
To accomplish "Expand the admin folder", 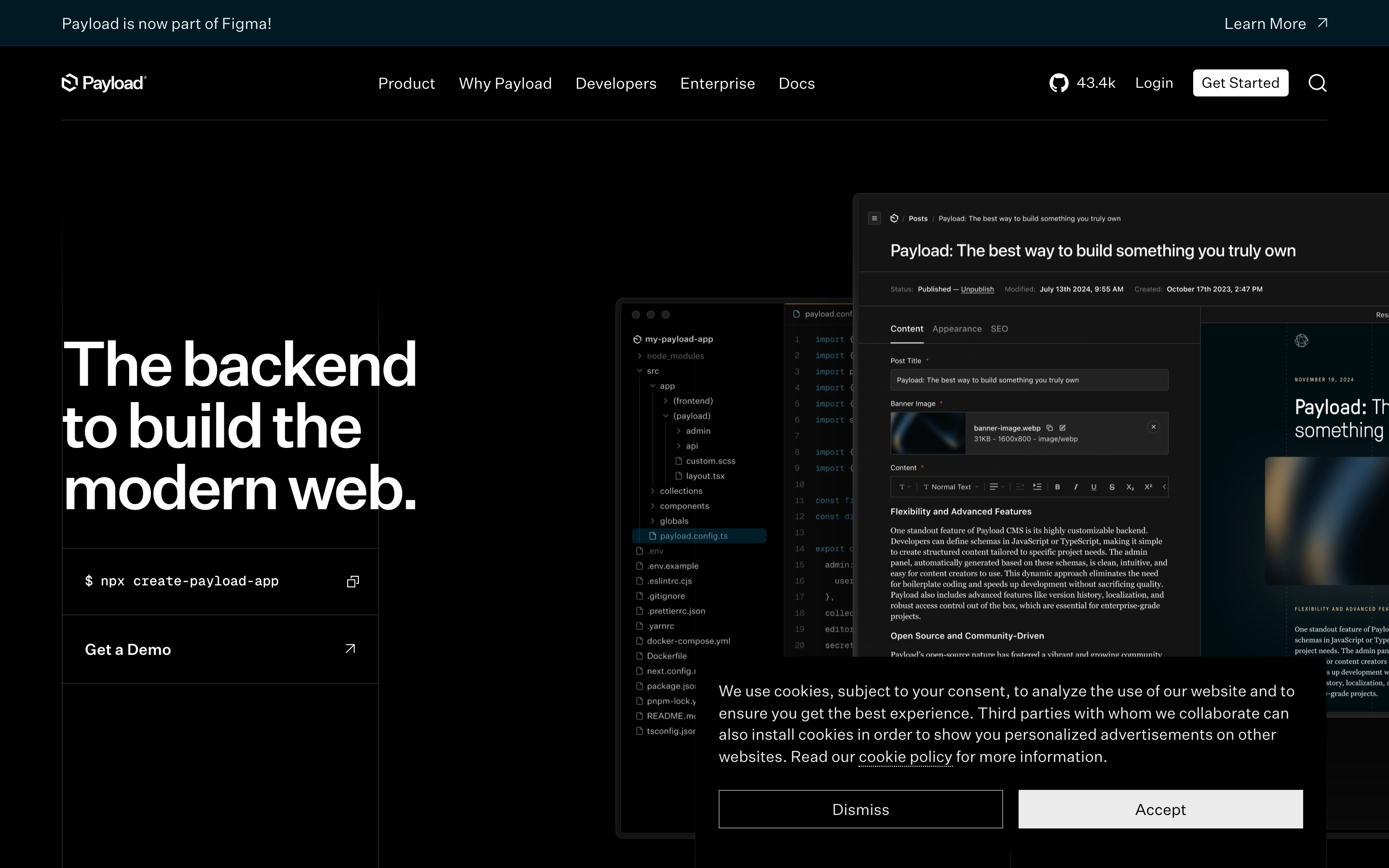I will pos(679,431).
